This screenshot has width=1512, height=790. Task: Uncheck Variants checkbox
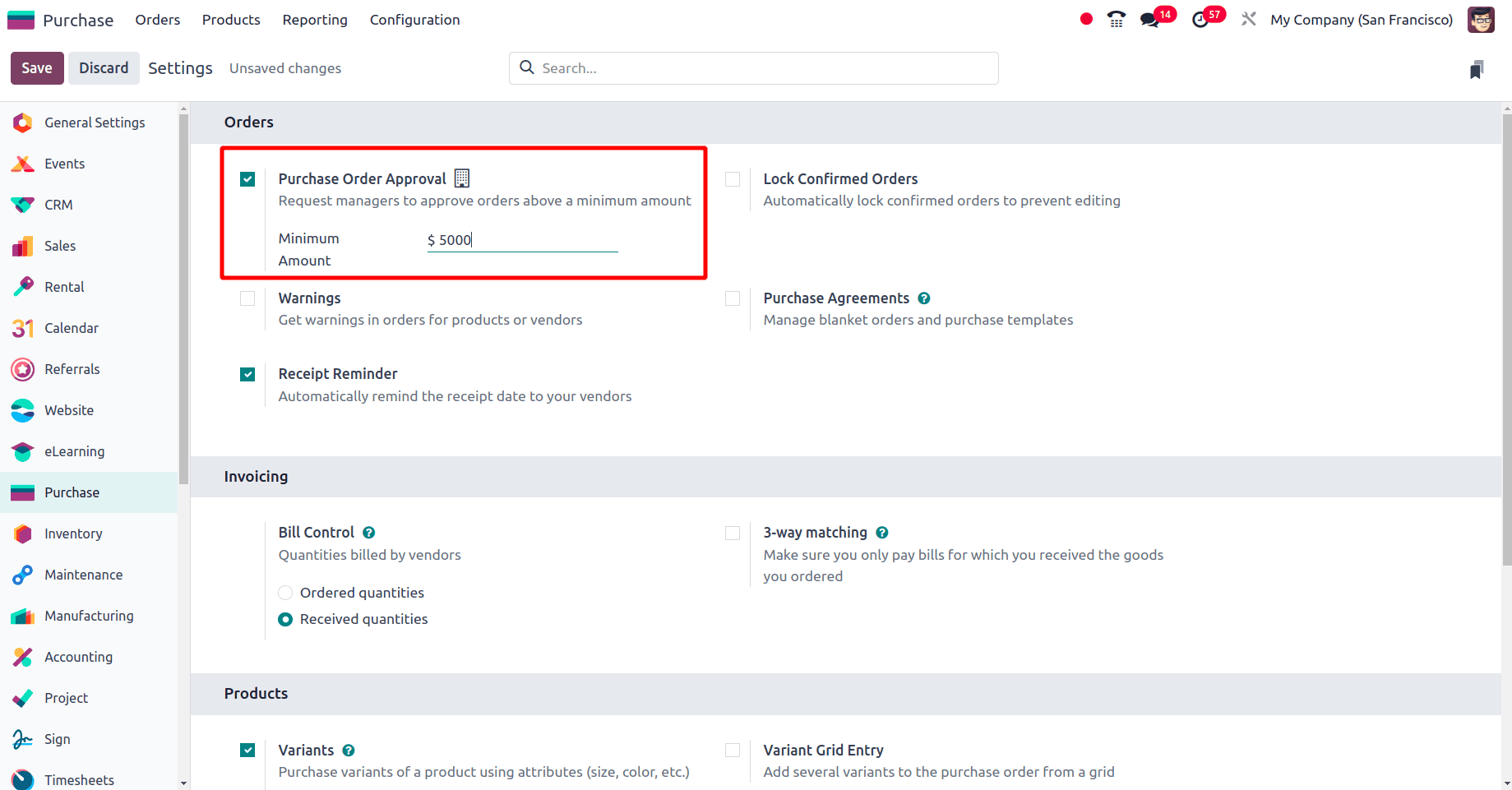pos(247,751)
